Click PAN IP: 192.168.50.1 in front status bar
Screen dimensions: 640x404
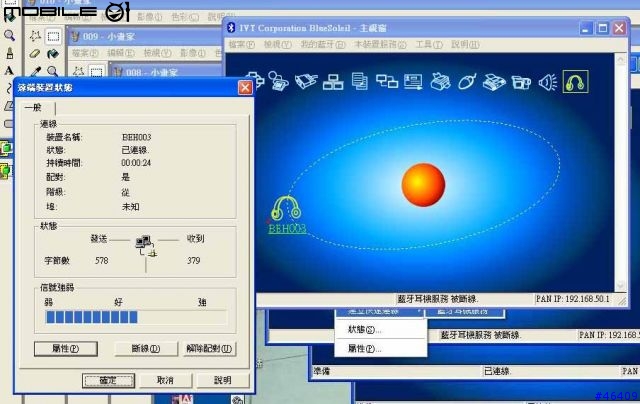pos(572,299)
